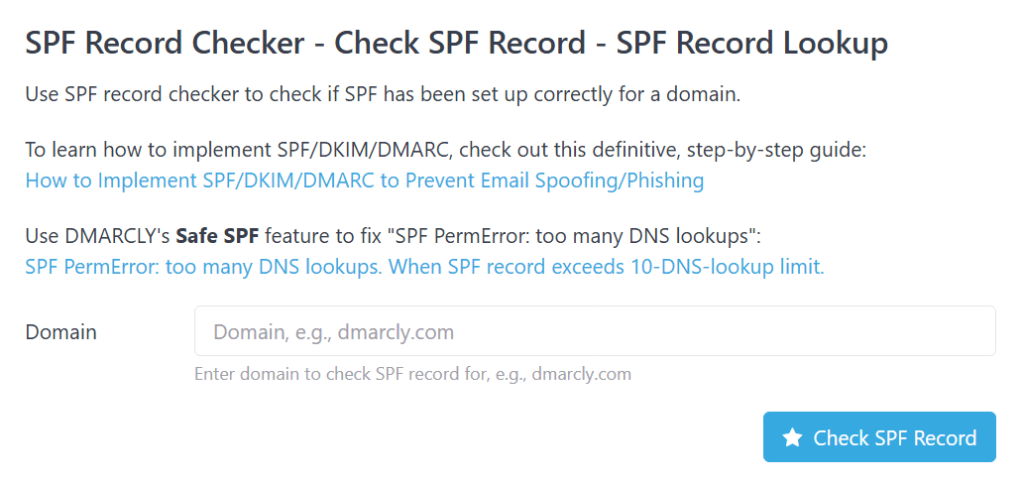Image resolution: width=1024 pixels, height=486 pixels.
Task: Focus the Domain text input field
Action: tap(594, 331)
